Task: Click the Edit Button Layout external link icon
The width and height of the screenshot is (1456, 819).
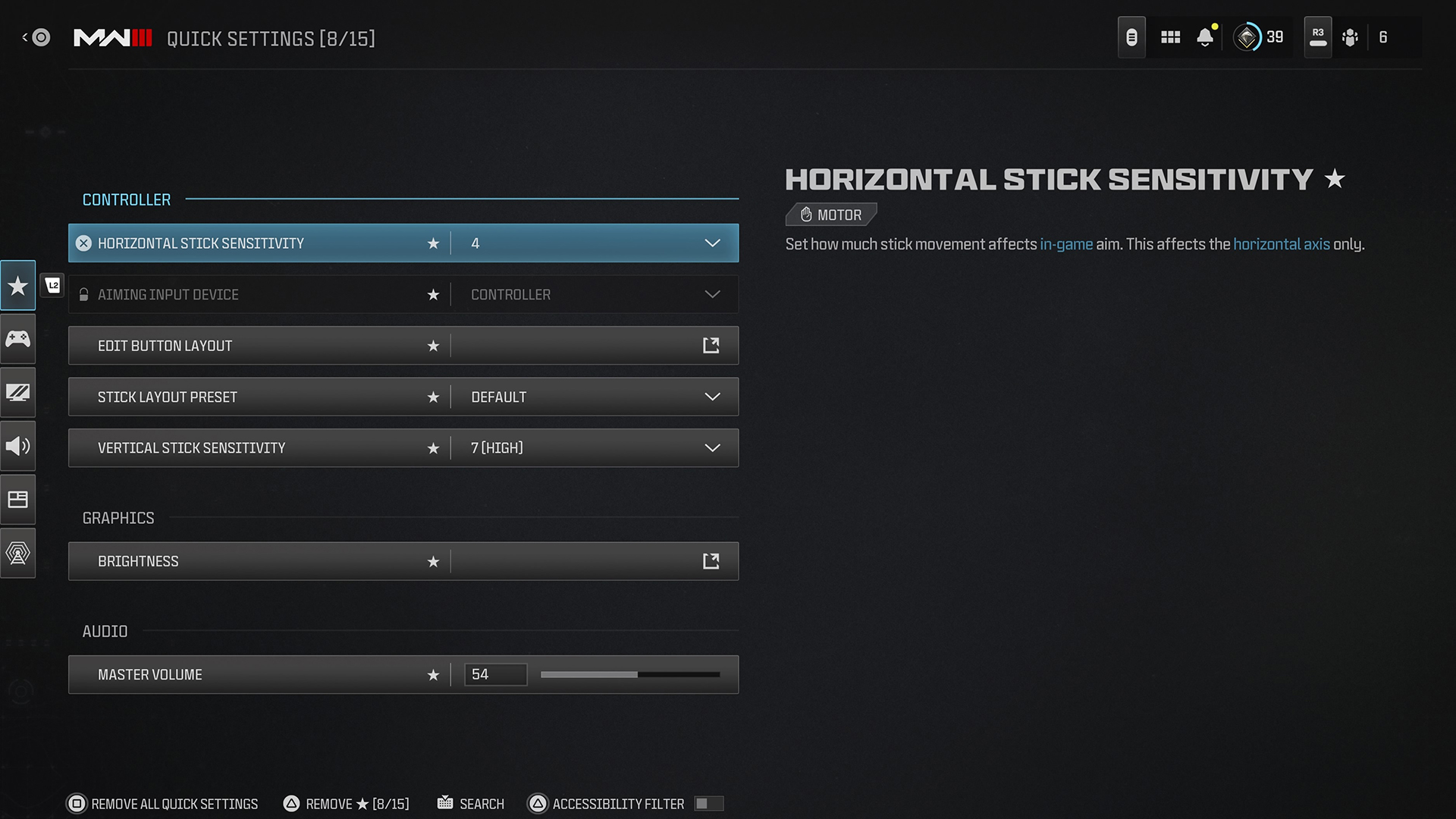Action: tap(711, 345)
